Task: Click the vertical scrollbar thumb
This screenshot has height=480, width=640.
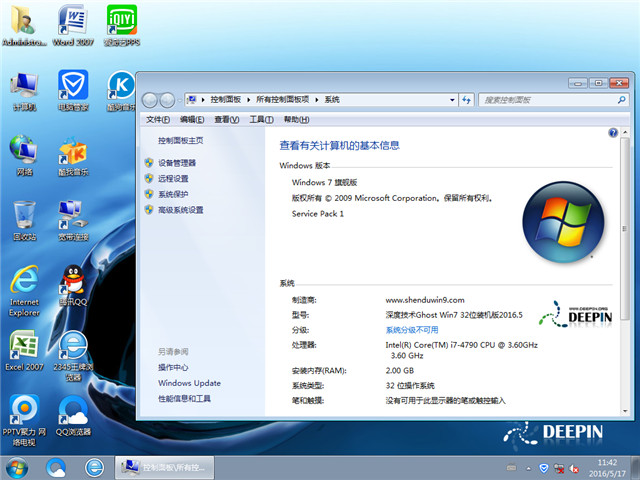Action: 625,229
